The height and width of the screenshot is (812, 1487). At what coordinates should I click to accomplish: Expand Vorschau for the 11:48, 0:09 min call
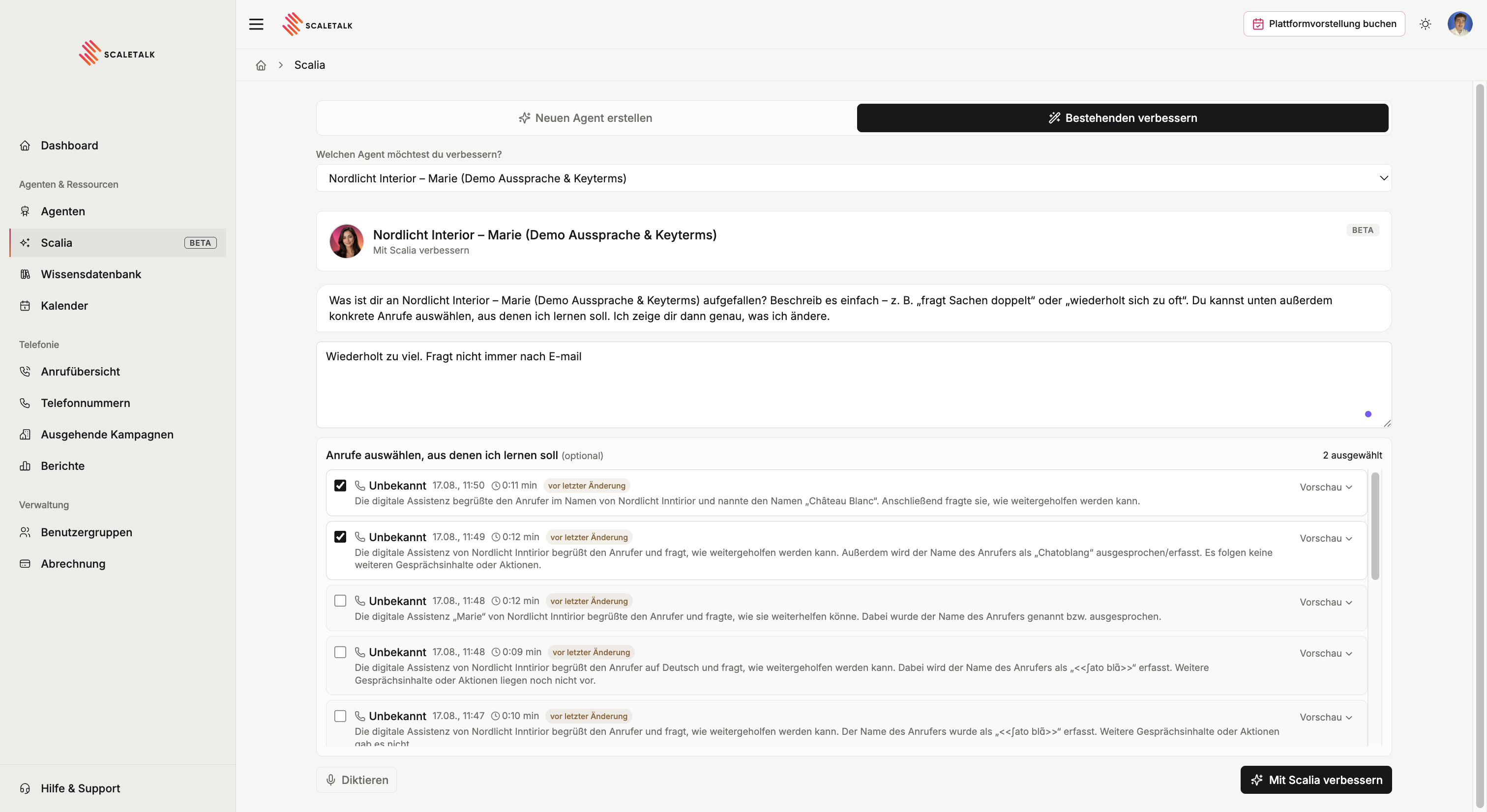(1326, 653)
